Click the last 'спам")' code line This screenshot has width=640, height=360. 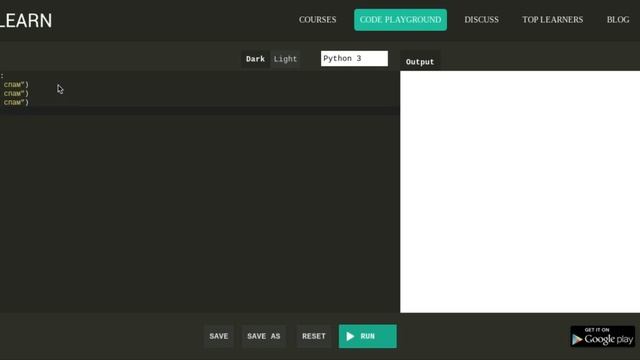pos(16,102)
